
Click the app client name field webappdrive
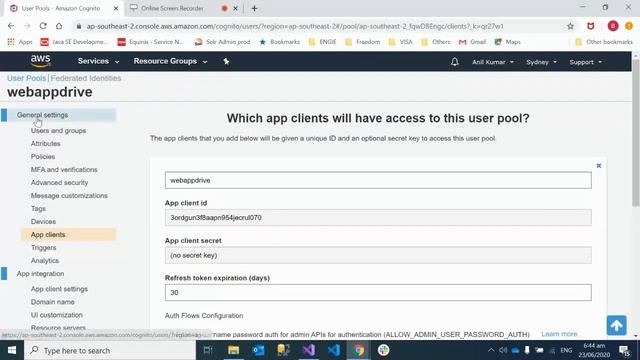point(378,180)
